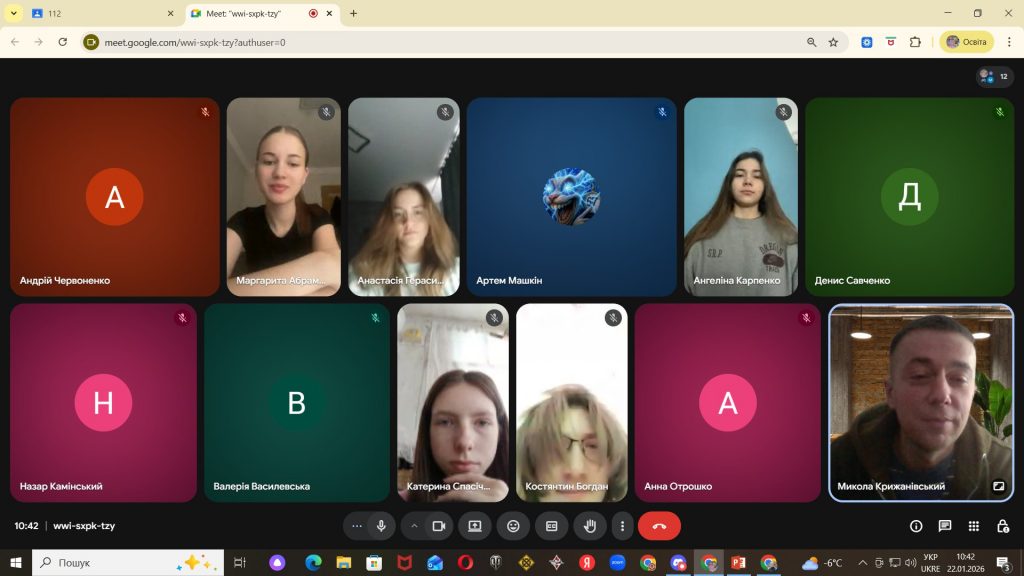Open audio settings dots beside microphone
The height and width of the screenshot is (576, 1024).
(x=357, y=526)
